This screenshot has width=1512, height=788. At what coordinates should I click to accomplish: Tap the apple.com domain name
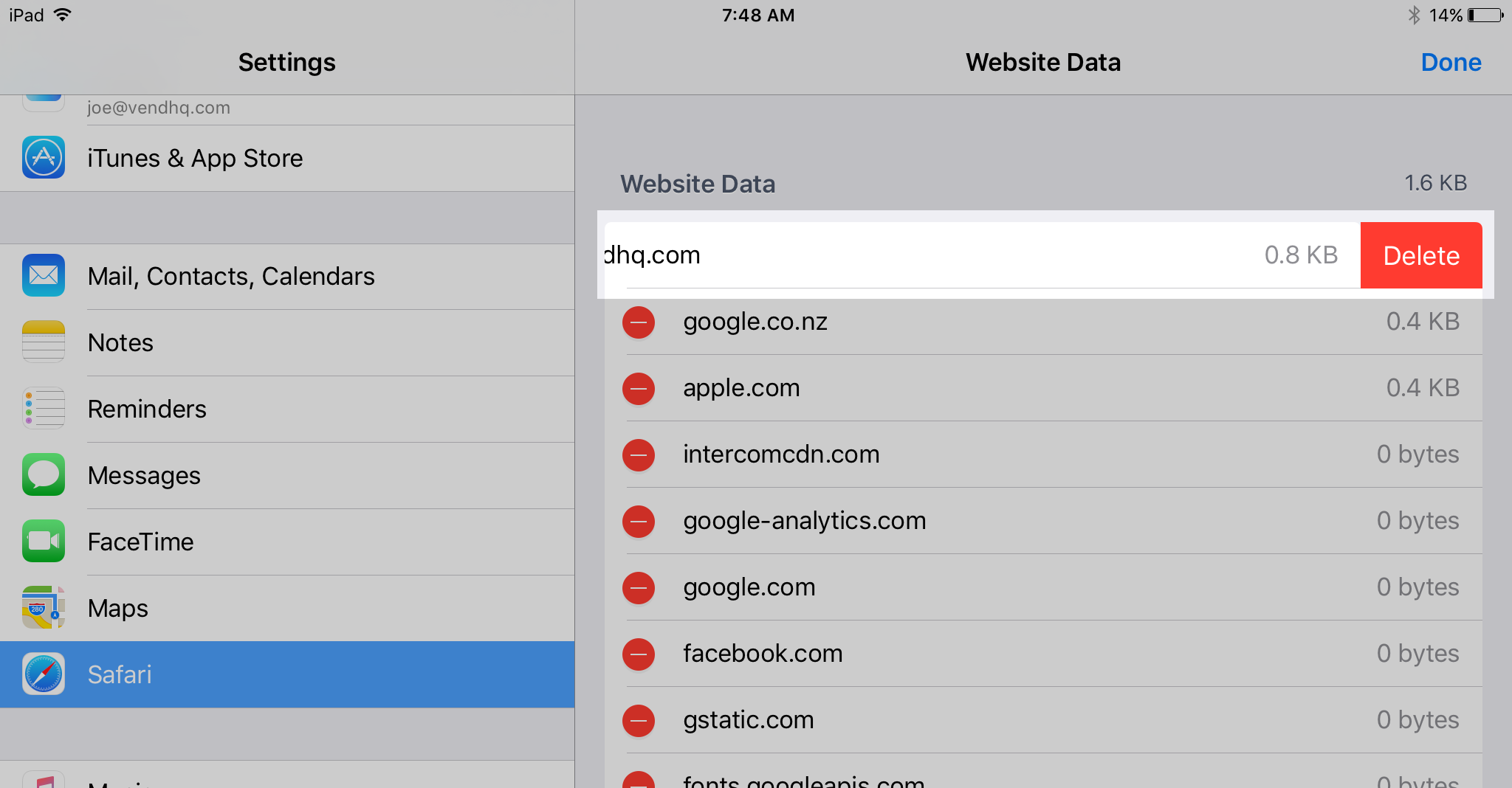[x=741, y=388]
